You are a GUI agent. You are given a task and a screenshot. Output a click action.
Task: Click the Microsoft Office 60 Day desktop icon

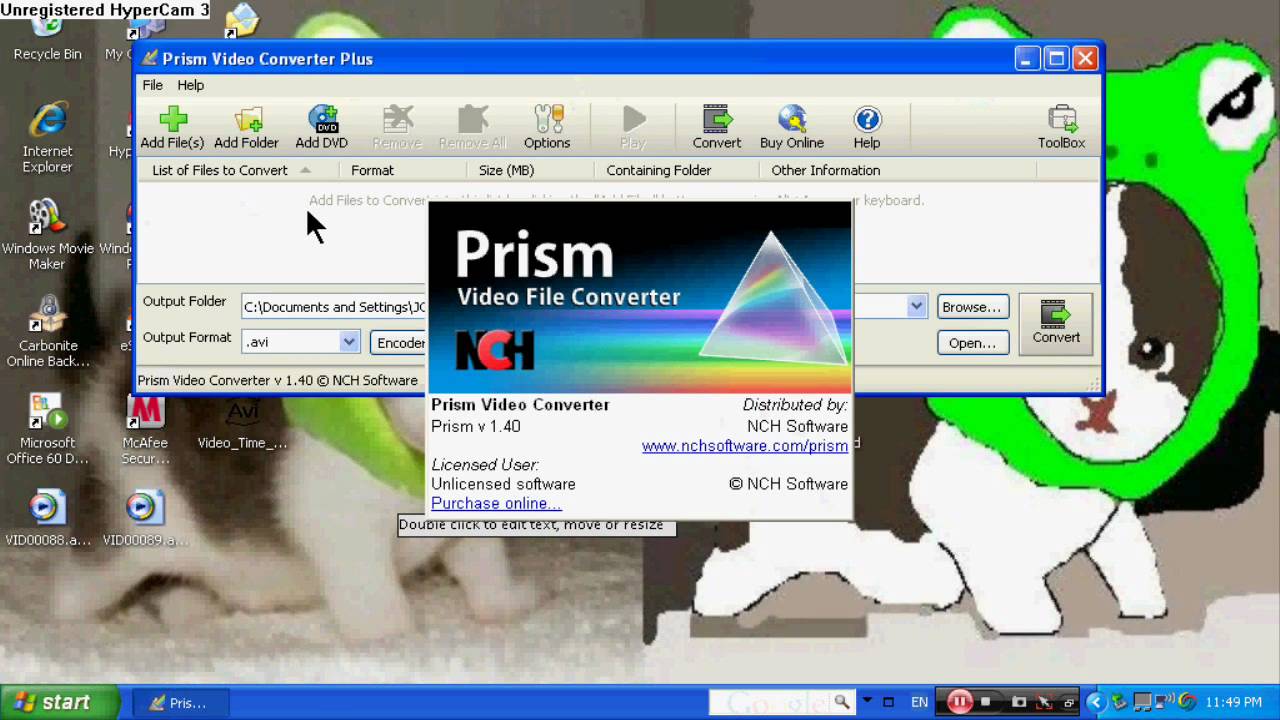pos(47,430)
